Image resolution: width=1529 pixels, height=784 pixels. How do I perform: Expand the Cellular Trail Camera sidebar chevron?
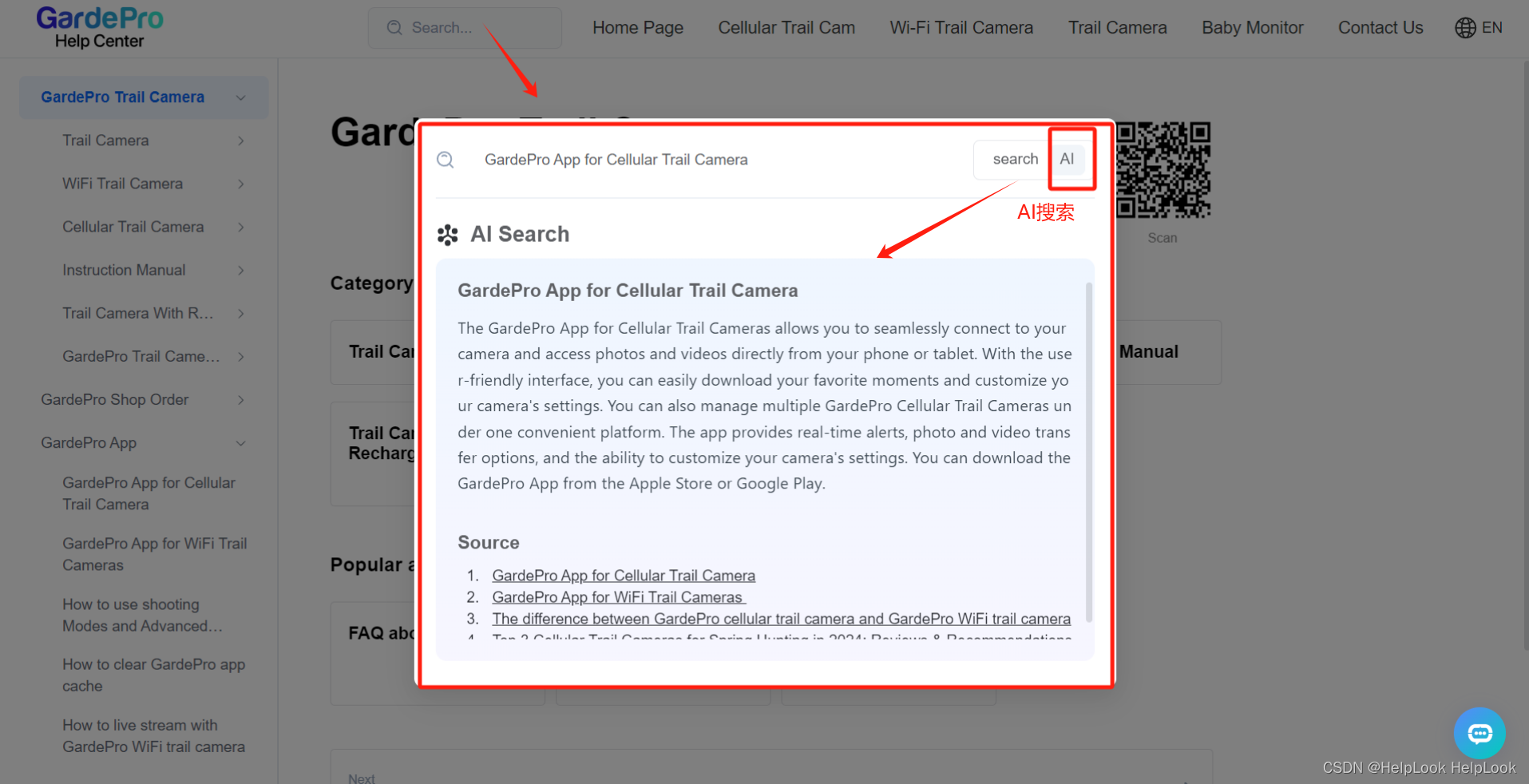point(240,228)
